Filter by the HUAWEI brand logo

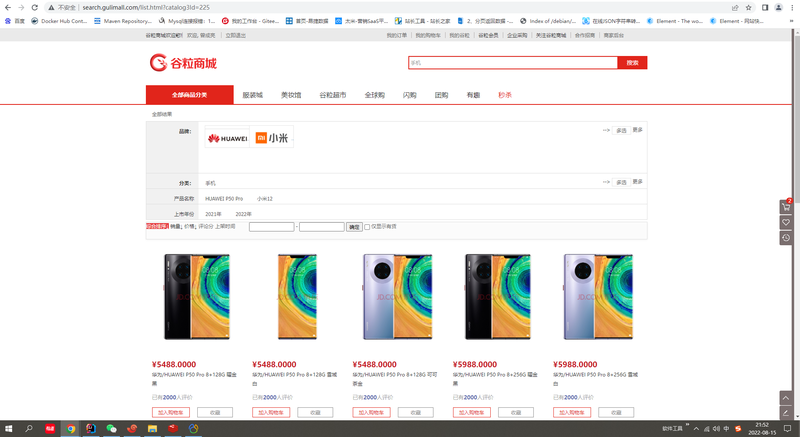(228, 138)
